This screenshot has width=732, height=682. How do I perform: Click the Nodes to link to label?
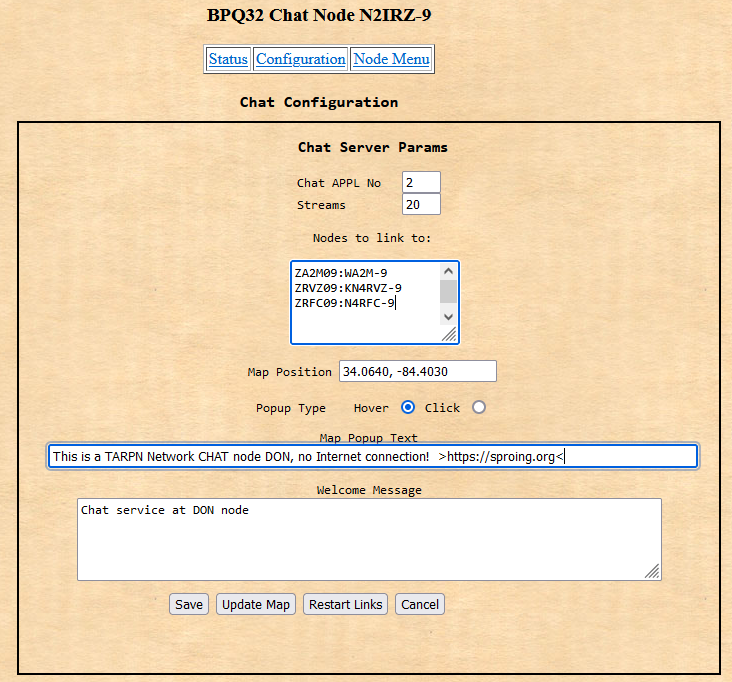coord(372,238)
